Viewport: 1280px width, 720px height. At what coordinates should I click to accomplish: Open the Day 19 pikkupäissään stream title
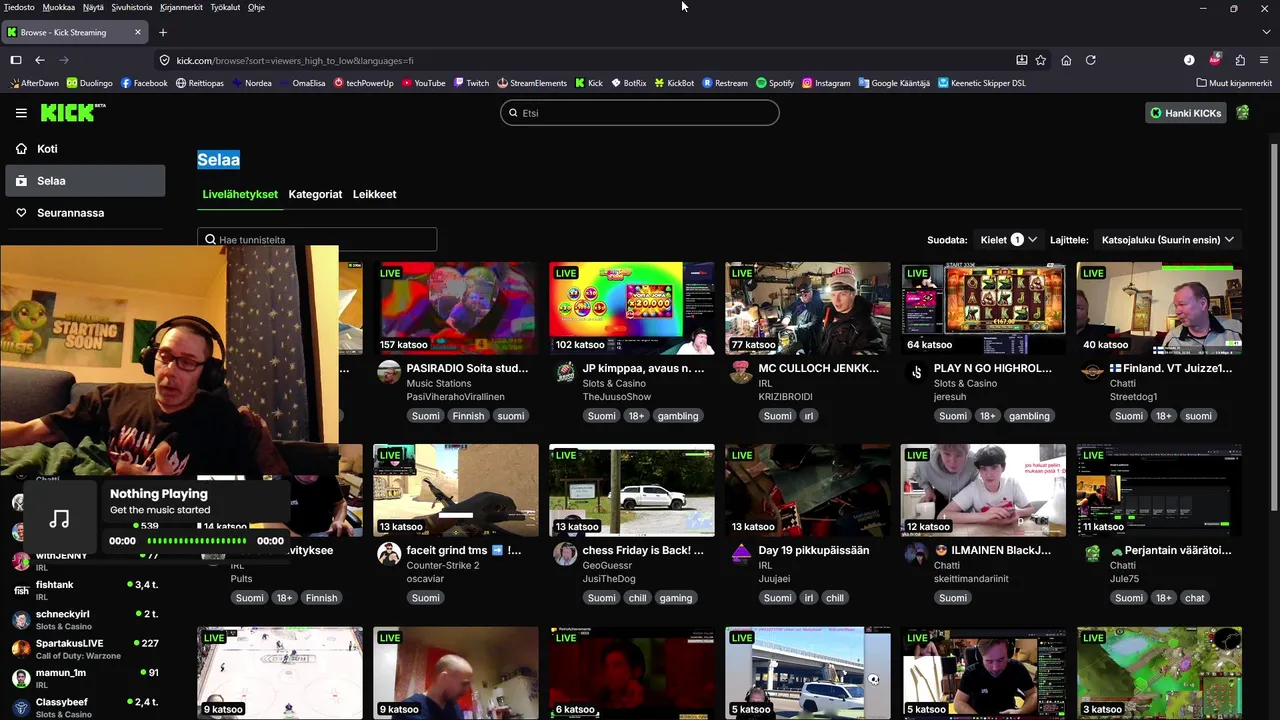[x=813, y=550]
